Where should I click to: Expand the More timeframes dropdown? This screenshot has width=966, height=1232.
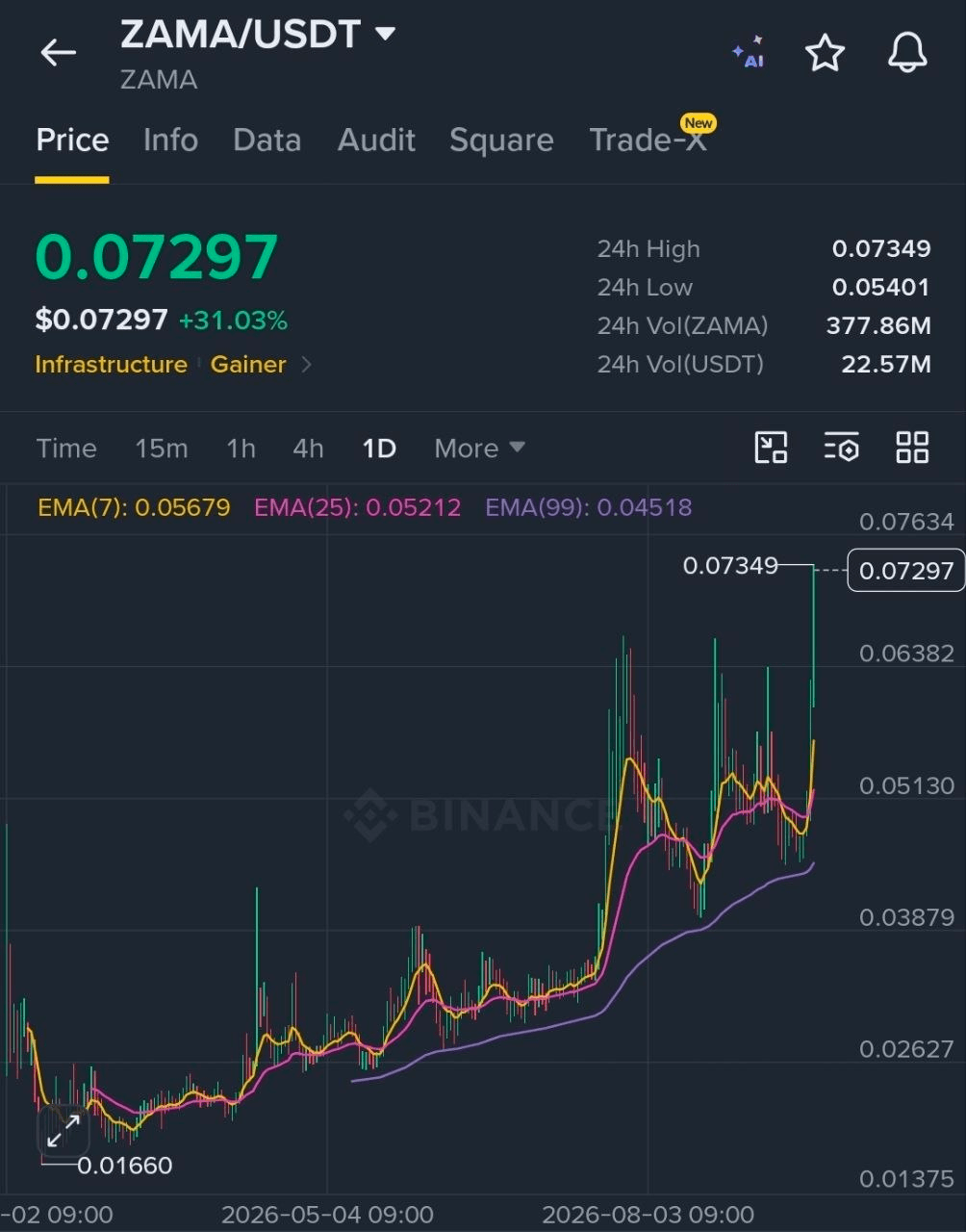pos(479,449)
